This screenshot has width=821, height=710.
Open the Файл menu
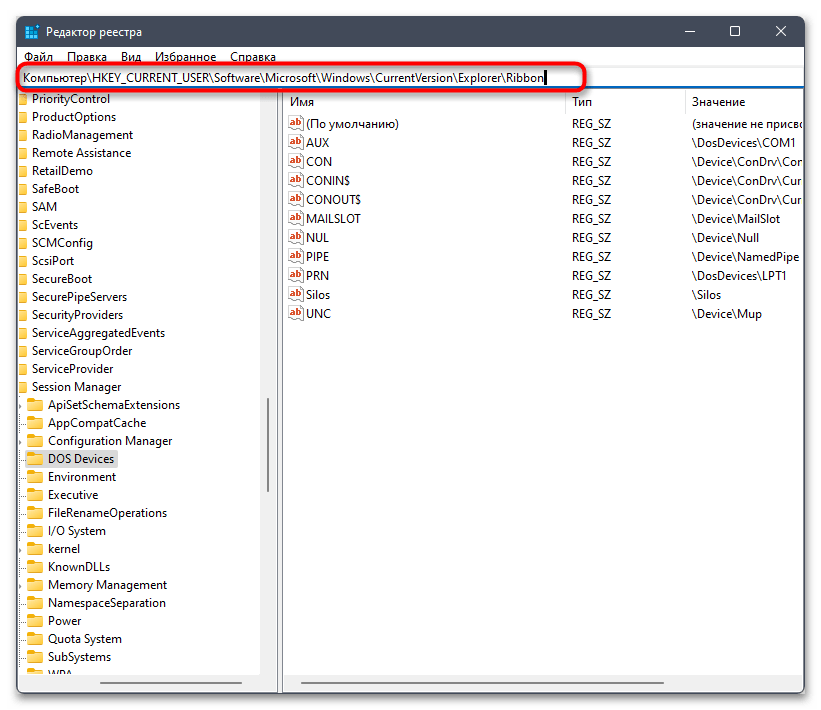click(38, 57)
